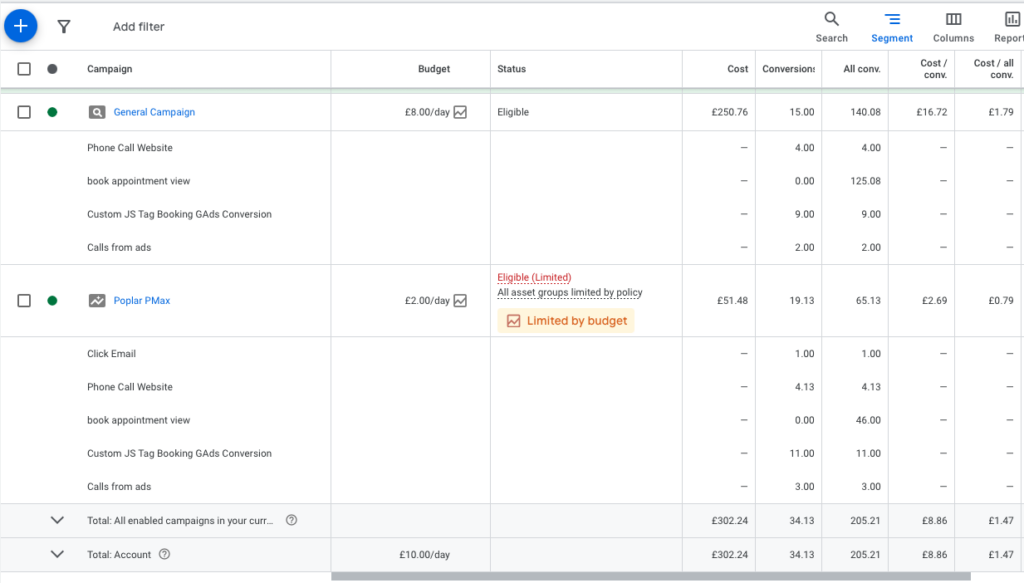This screenshot has width=1024, height=583.
Task: Sort by the All conv. column header
Action: point(861,69)
